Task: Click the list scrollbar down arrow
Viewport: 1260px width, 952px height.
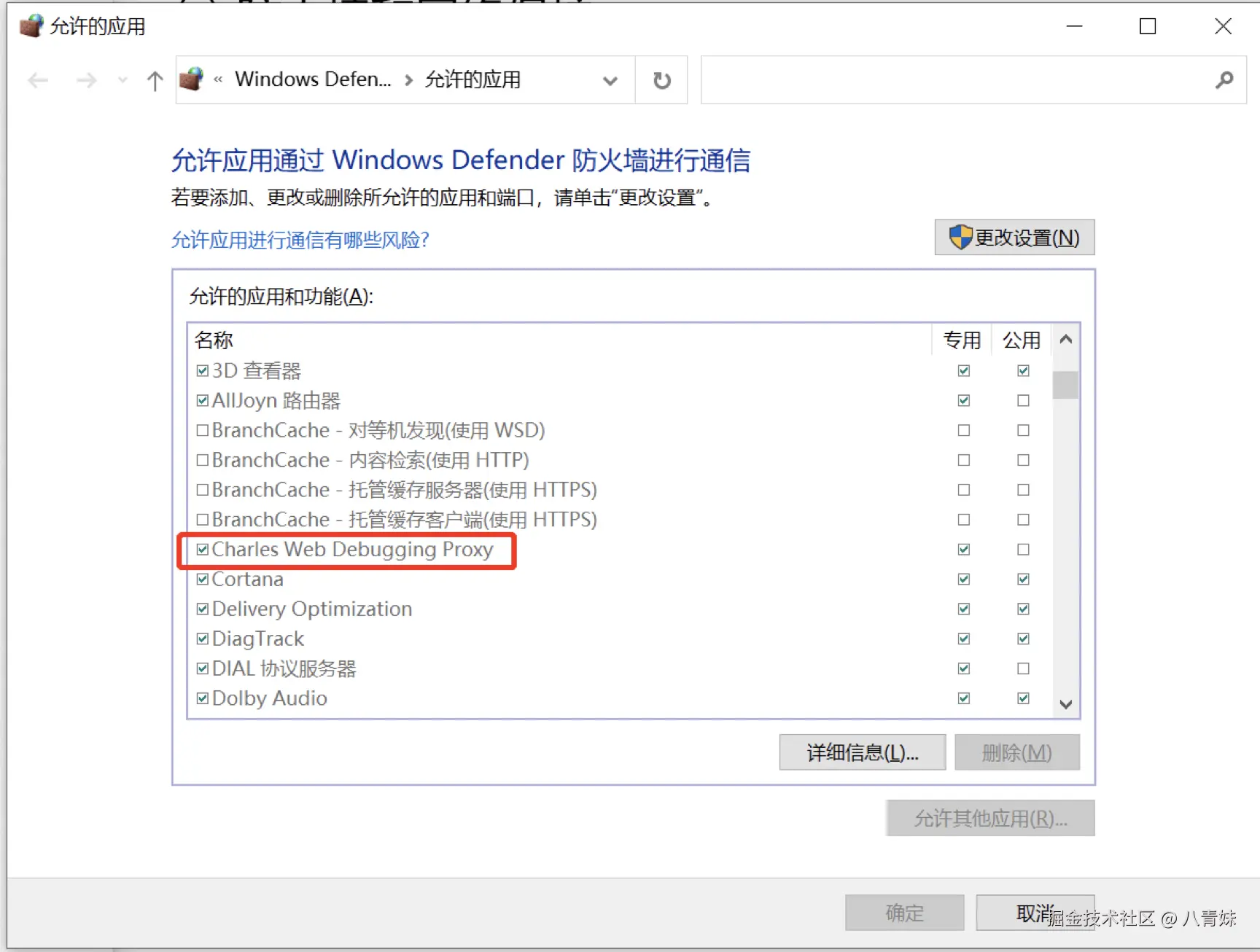Action: (x=1065, y=704)
